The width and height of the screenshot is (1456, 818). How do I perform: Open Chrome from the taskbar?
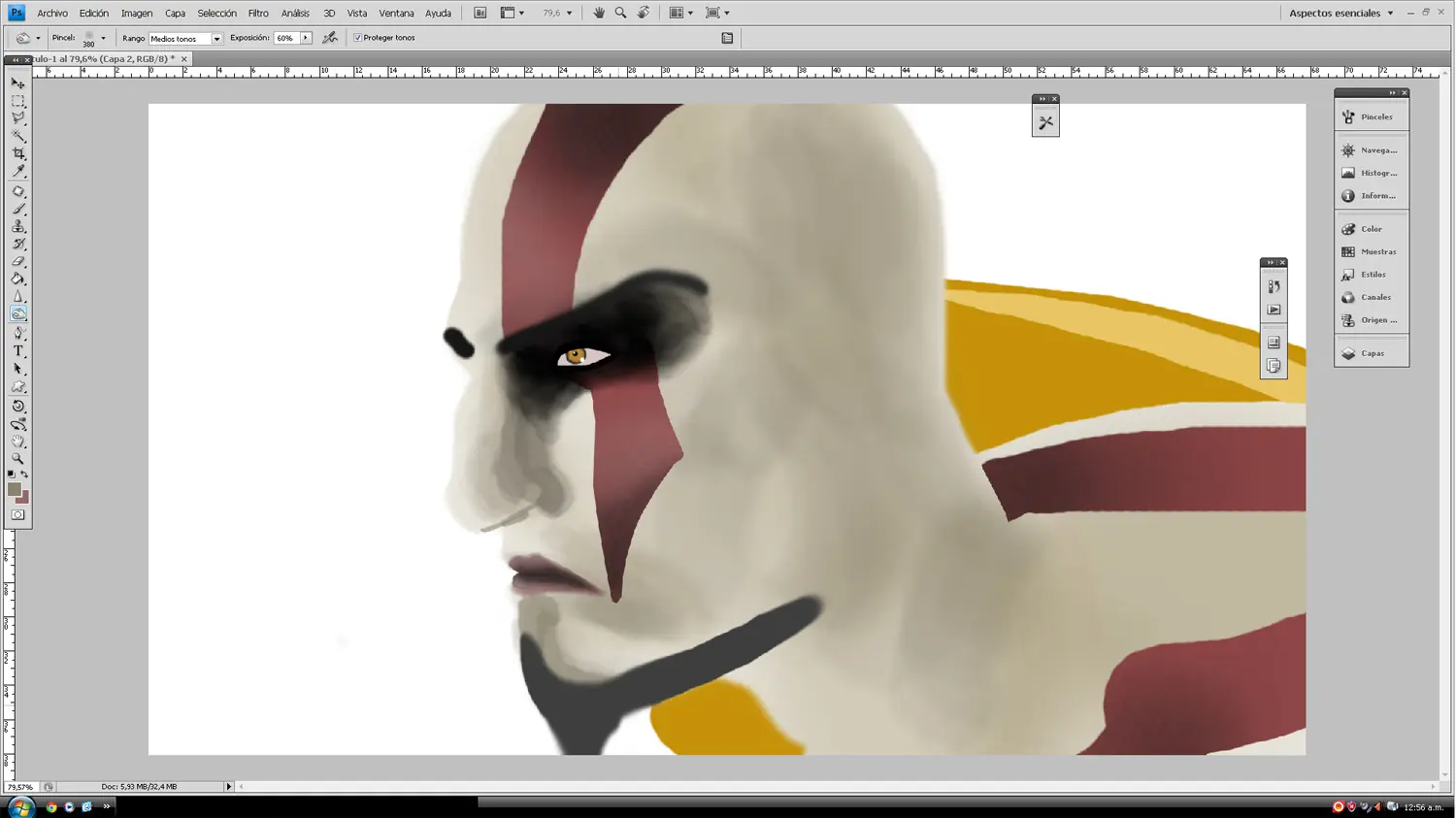click(x=51, y=806)
